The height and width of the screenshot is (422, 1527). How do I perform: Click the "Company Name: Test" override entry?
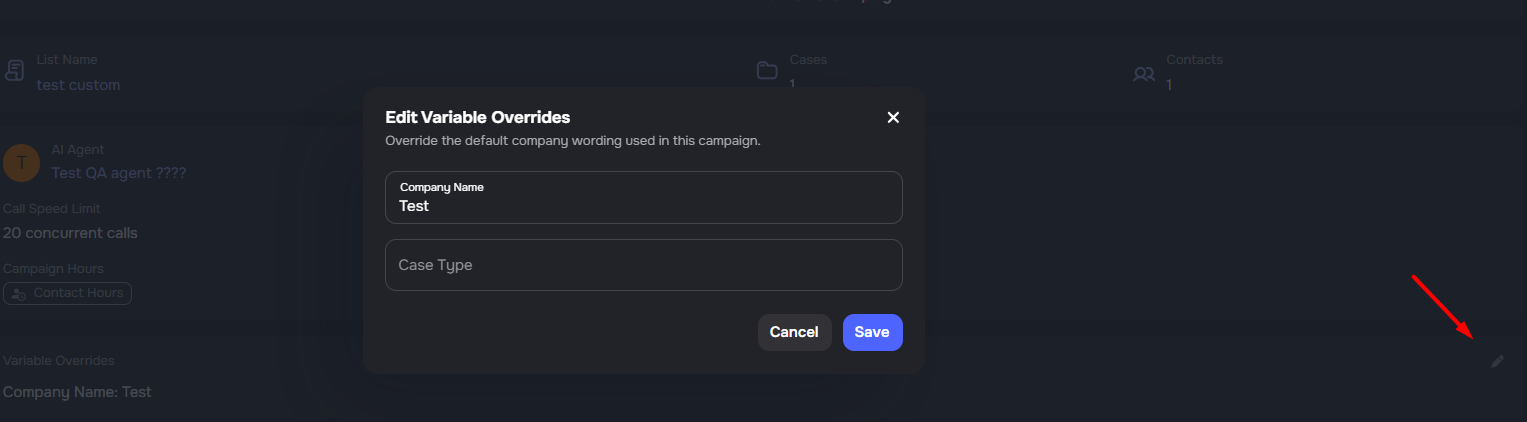77,392
